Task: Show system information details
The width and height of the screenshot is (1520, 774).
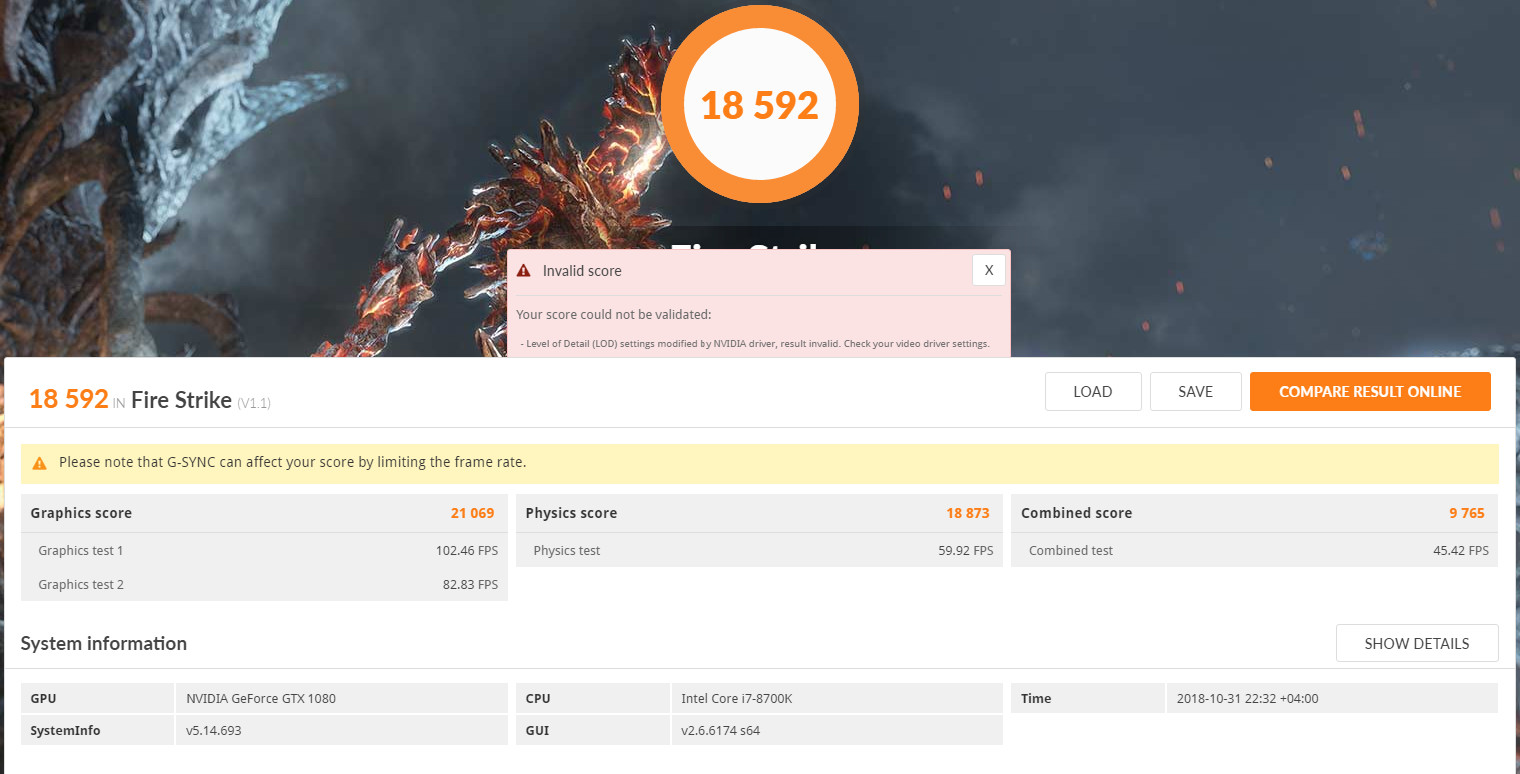Action: (x=1417, y=643)
